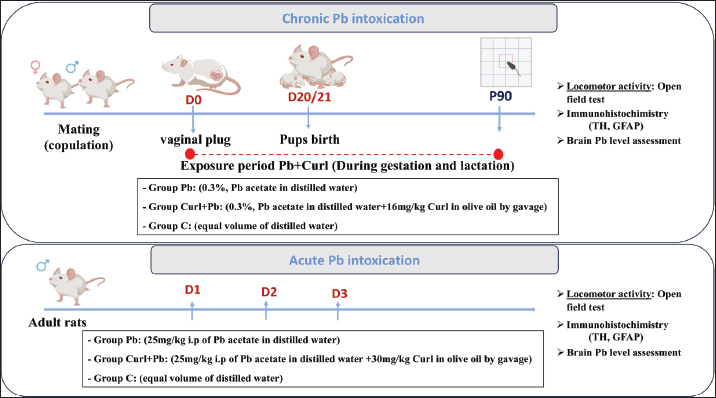Click the 'Pups birth' label
The image size is (716, 398).
pyautogui.click(x=310, y=139)
